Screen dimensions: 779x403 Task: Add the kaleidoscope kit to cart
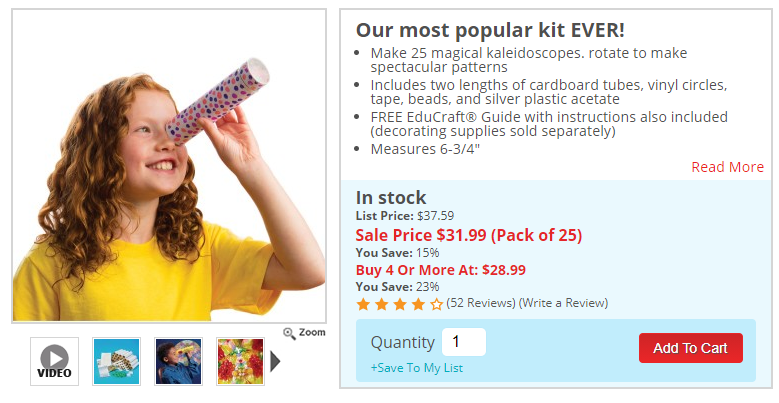691,348
